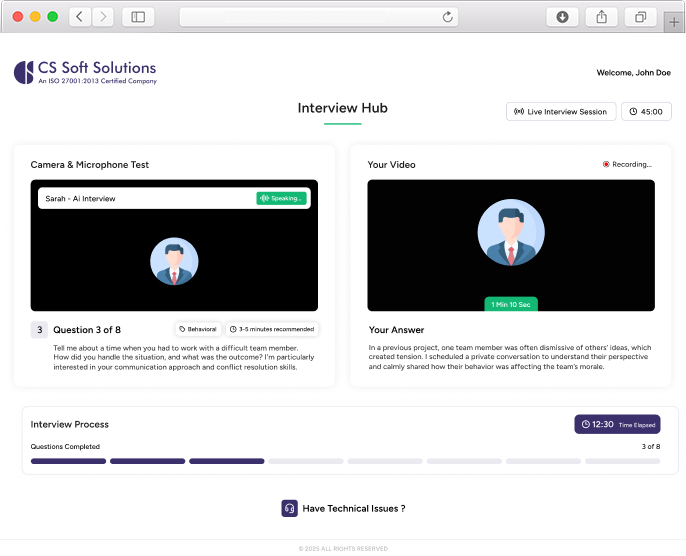The height and width of the screenshot is (556, 686).
Task: Click the fourth segment of progress bar
Action: click(306, 461)
